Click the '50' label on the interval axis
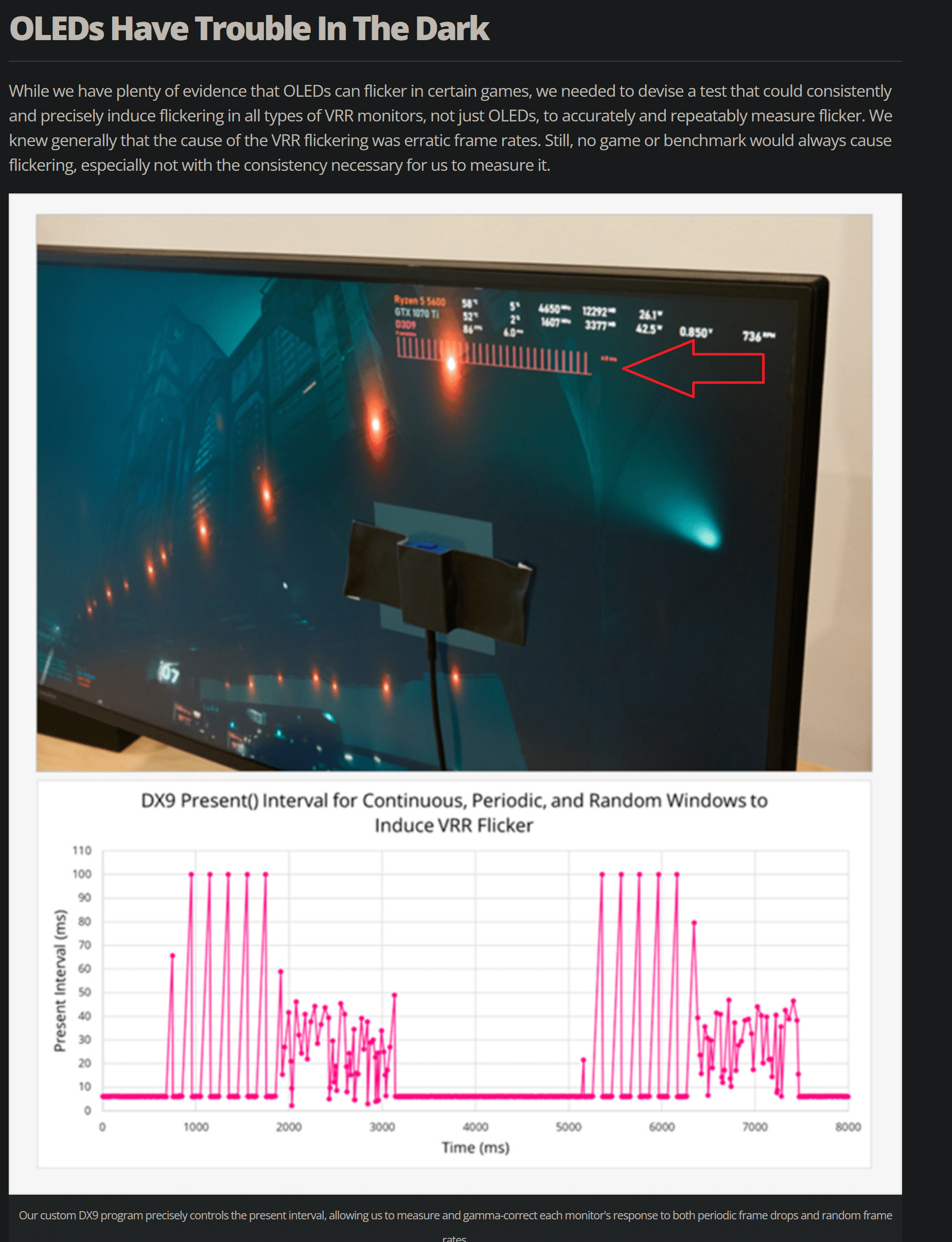The width and height of the screenshot is (952, 1242). tap(84, 992)
